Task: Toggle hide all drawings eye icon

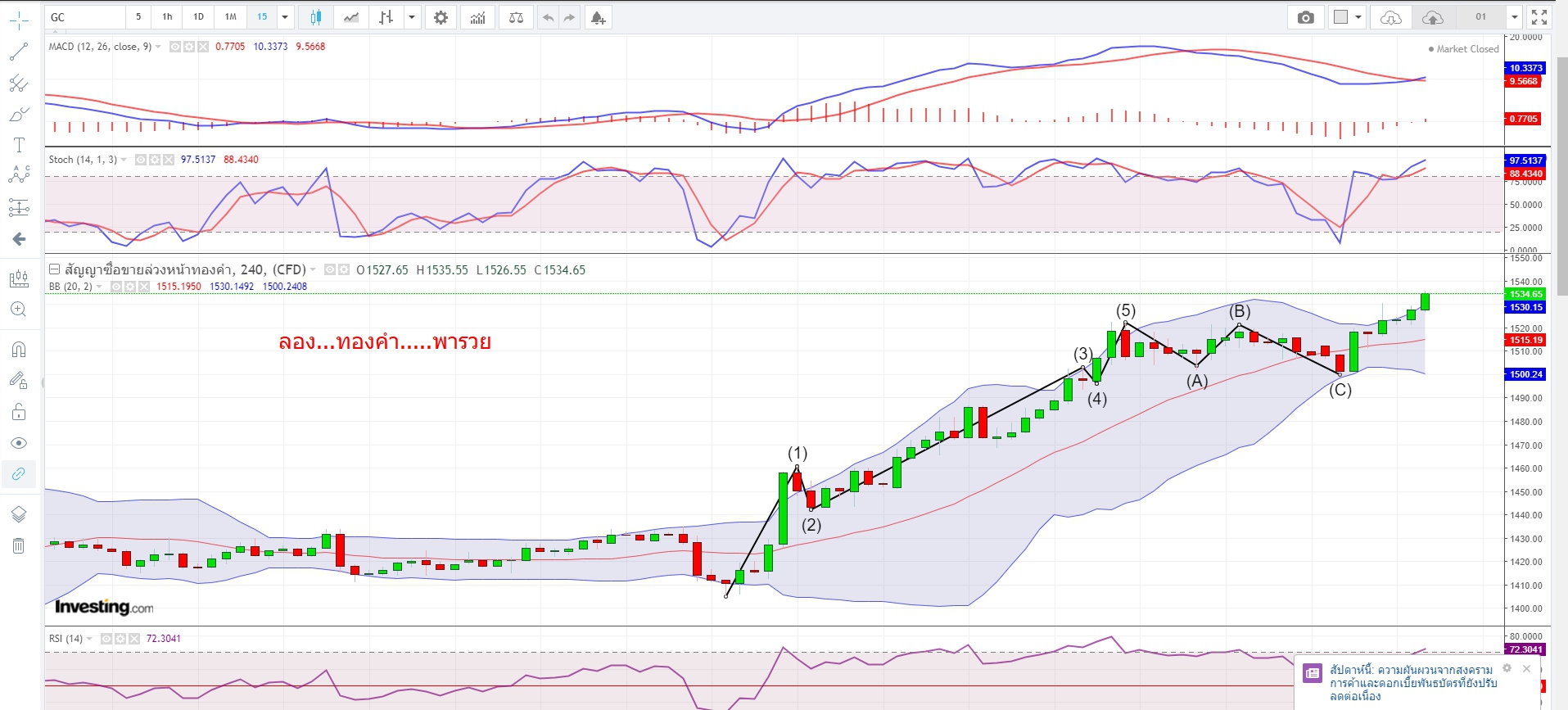Action: (19, 443)
